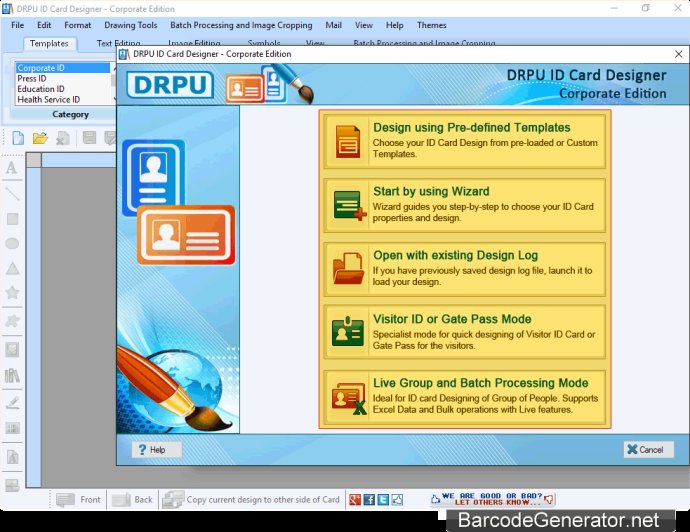This screenshot has width=690, height=532.
Task: Select the Line drawing tool
Action: pos(12,193)
